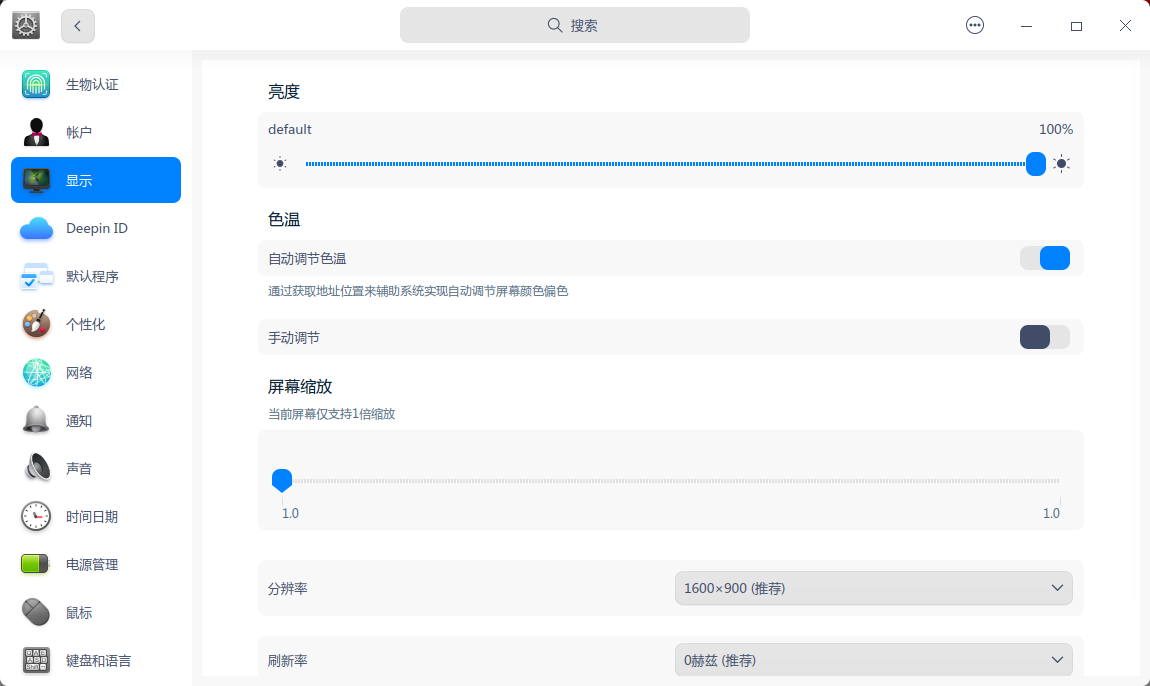The width and height of the screenshot is (1150, 686).
Task: Select the Mouse settings entry
Action: point(79,613)
